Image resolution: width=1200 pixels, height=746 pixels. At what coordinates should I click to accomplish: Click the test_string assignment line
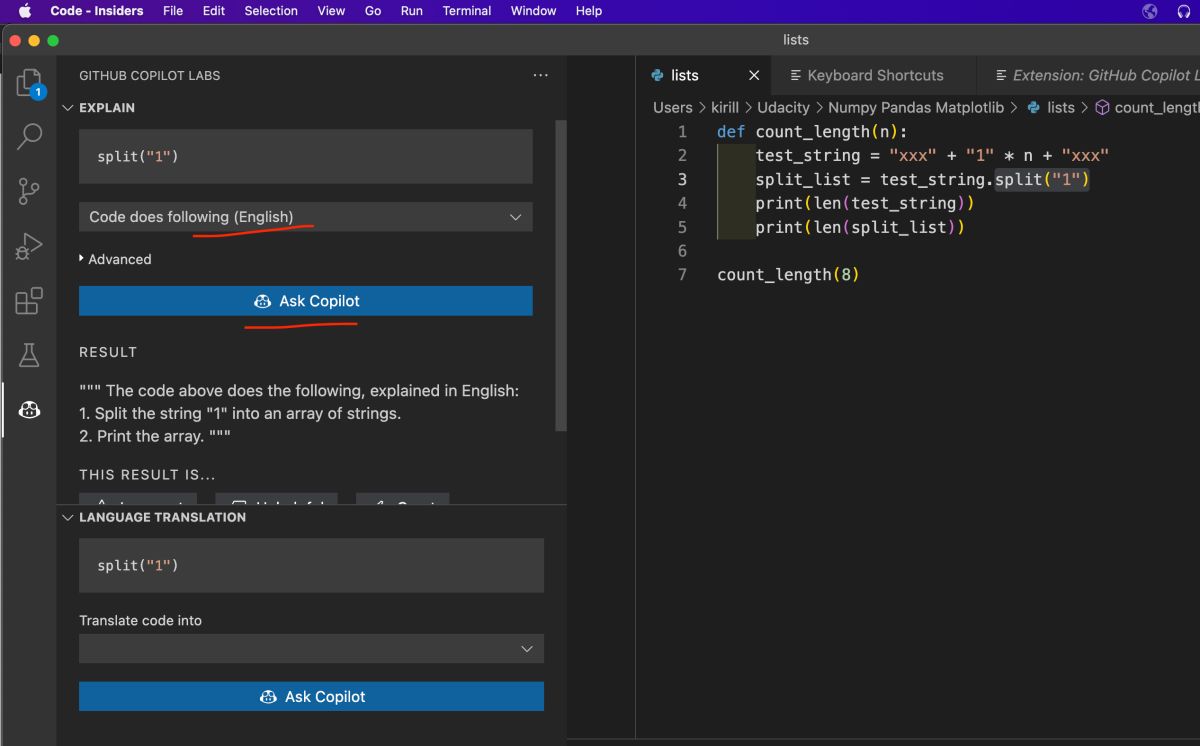click(x=932, y=155)
